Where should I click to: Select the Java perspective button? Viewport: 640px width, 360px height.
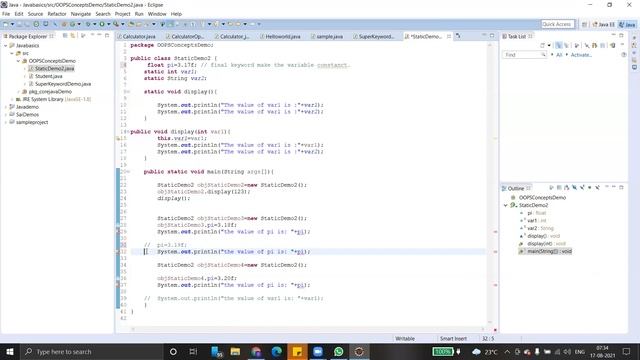tap(627, 24)
